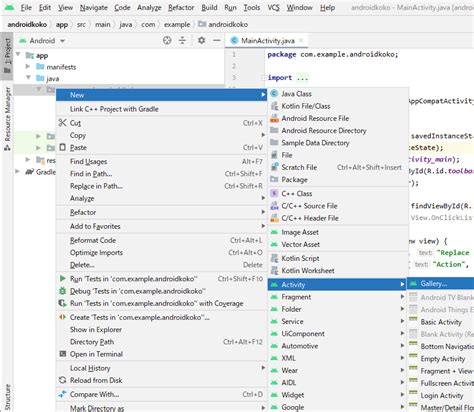Open the VCS menu

point(273,7)
